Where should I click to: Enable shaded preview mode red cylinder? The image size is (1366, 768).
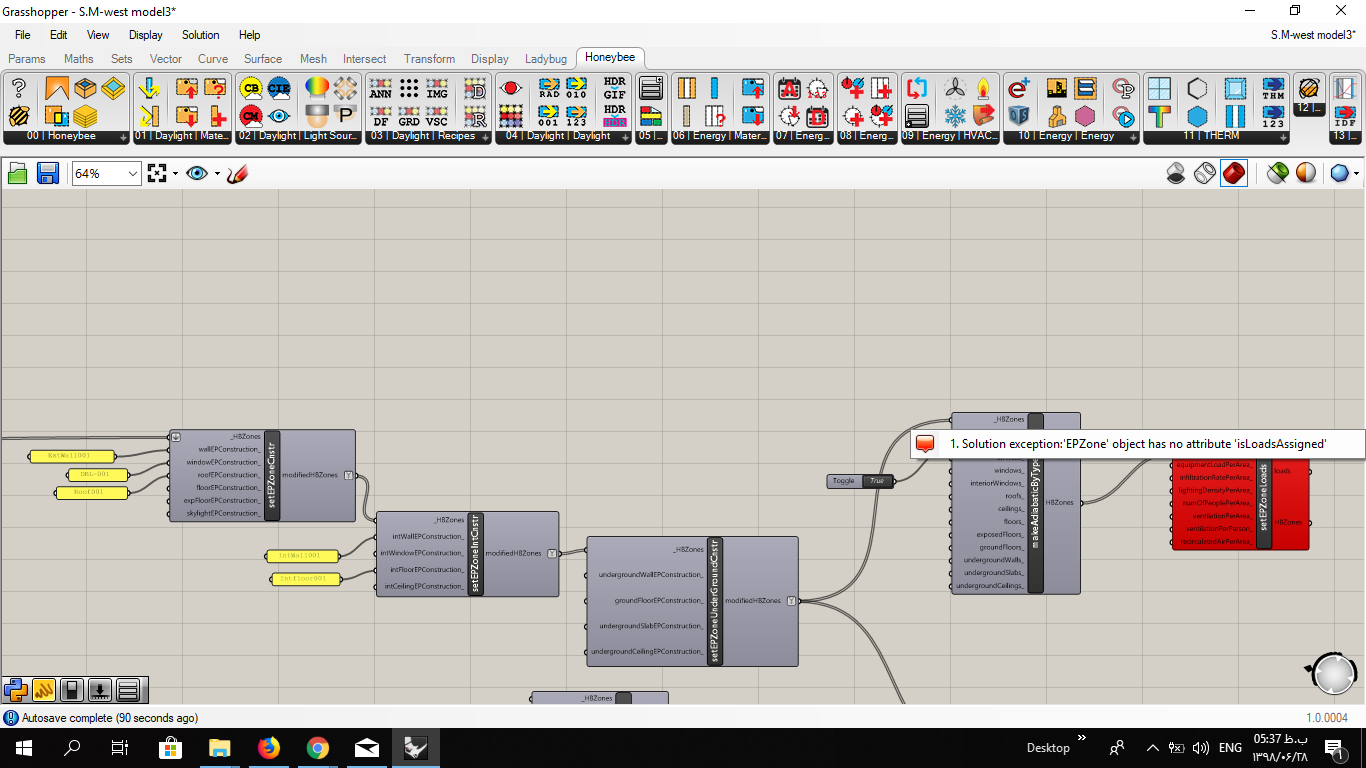click(1234, 173)
